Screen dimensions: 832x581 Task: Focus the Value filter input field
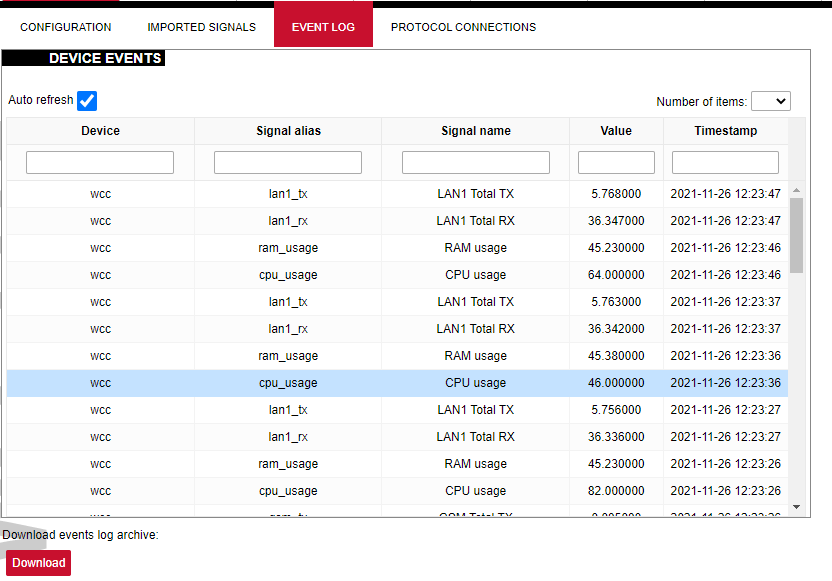pos(616,162)
